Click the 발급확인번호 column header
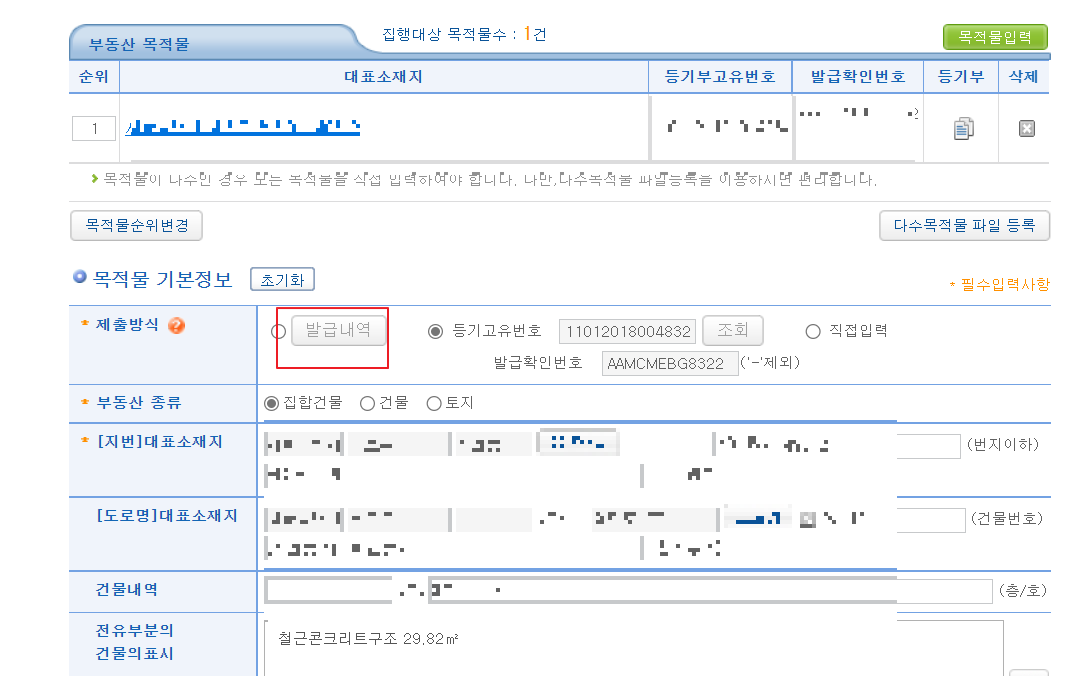The image size is (1066, 676). click(x=858, y=77)
